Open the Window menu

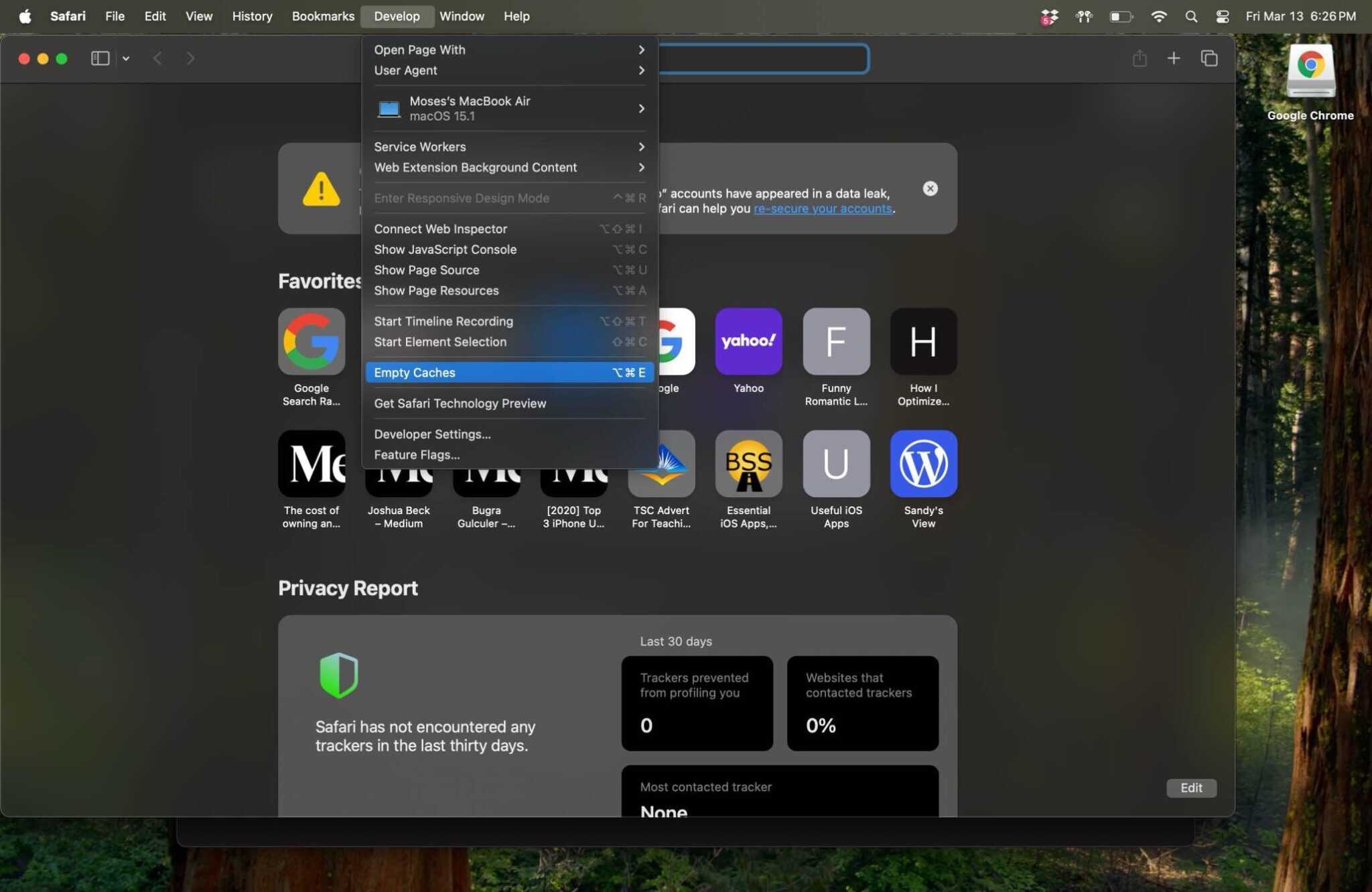coord(462,16)
